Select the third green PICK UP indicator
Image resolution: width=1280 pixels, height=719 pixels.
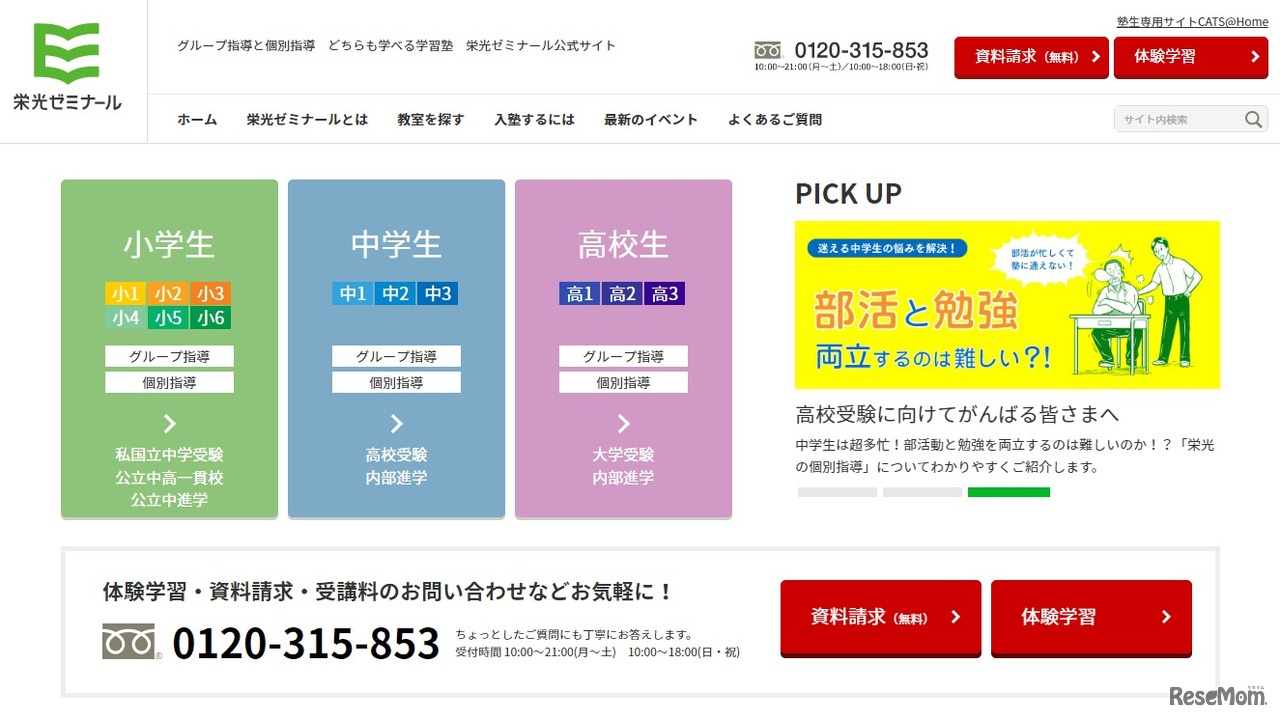[x=1008, y=492]
